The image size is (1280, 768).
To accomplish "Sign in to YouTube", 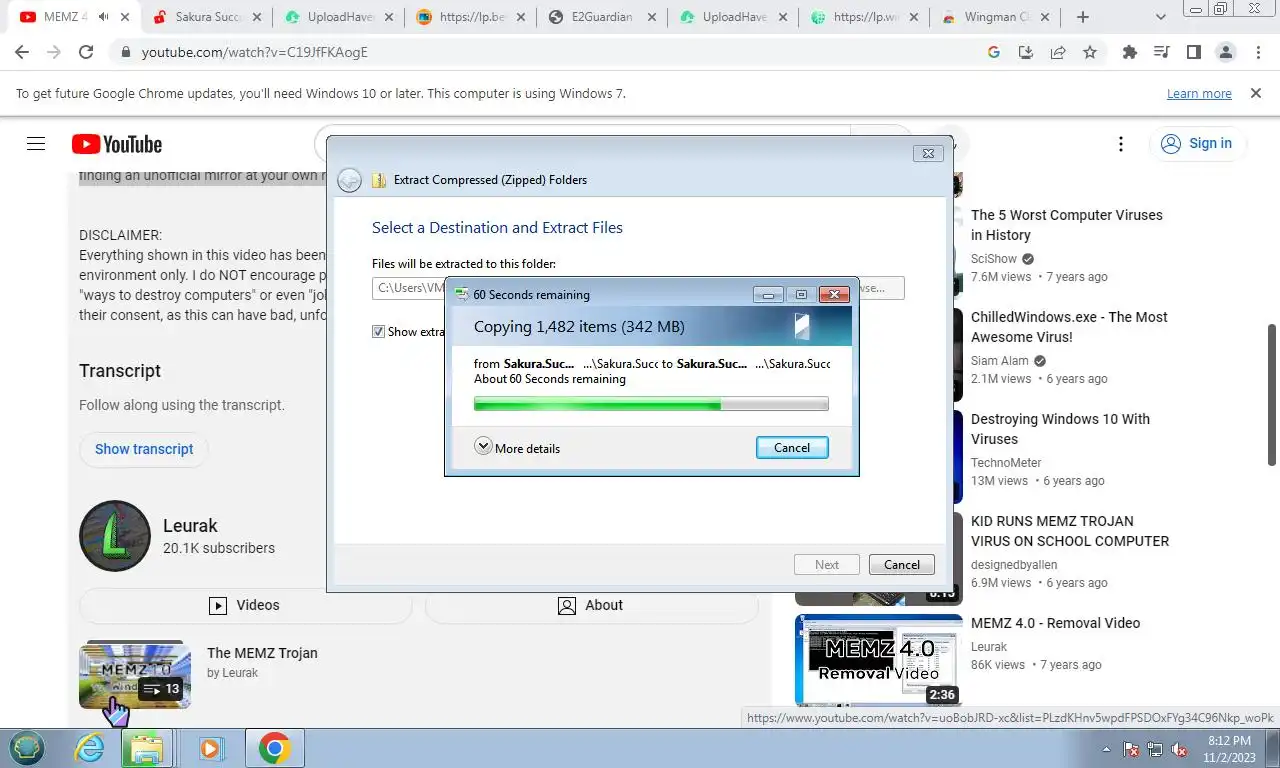I will click(x=1197, y=144).
